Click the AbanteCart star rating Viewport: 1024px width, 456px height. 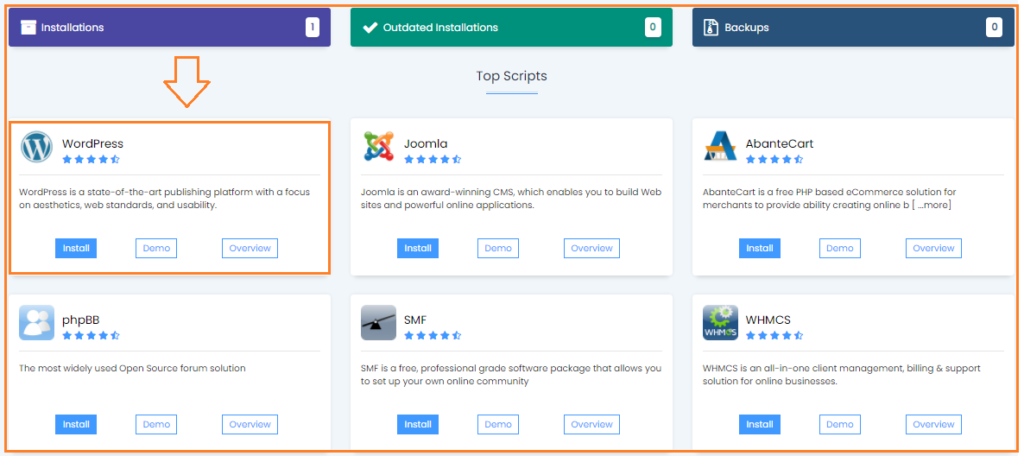click(x=775, y=159)
